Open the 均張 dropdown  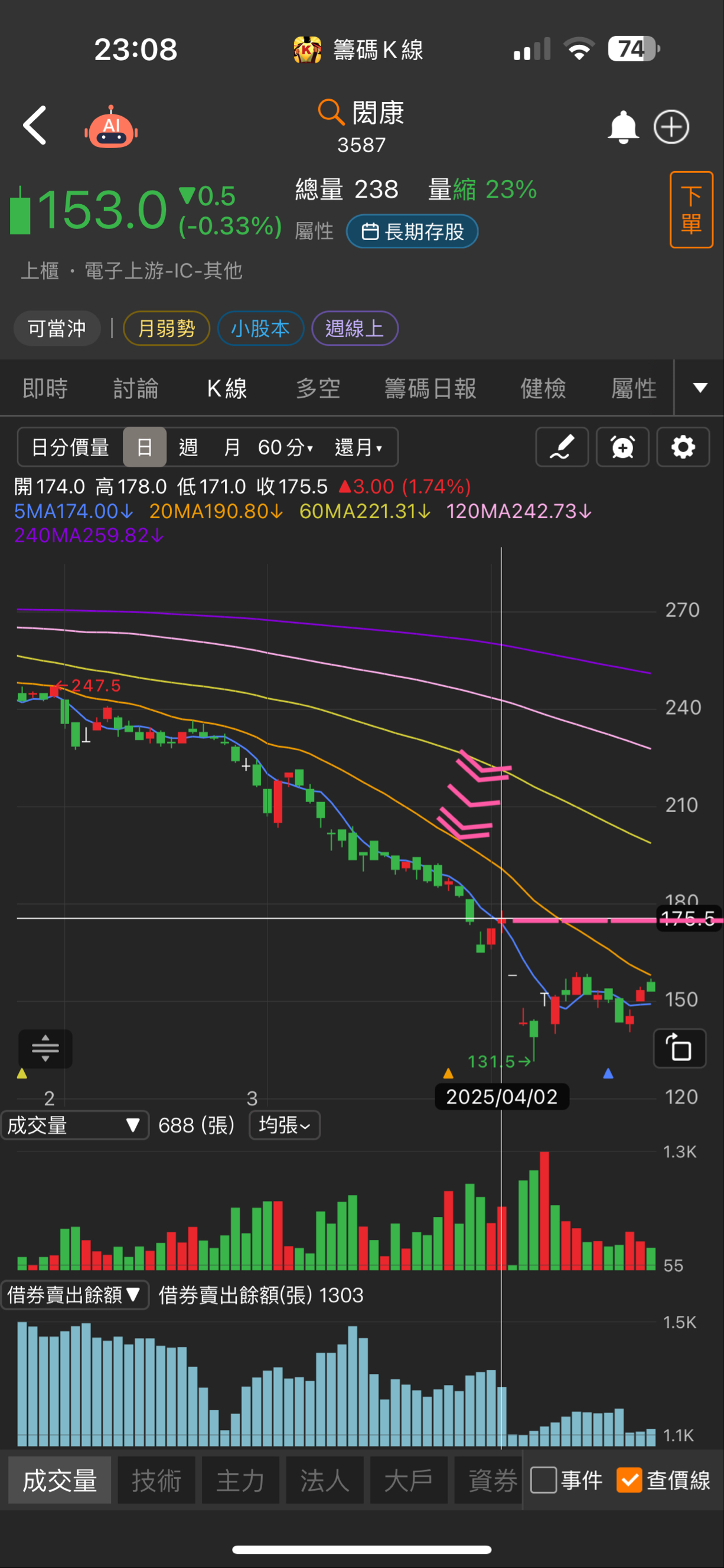click(x=285, y=1125)
